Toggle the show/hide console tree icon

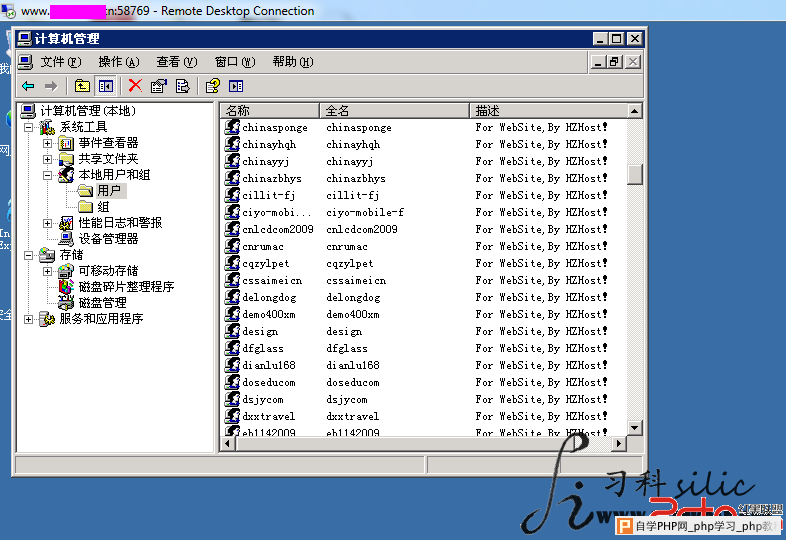click(x=106, y=86)
